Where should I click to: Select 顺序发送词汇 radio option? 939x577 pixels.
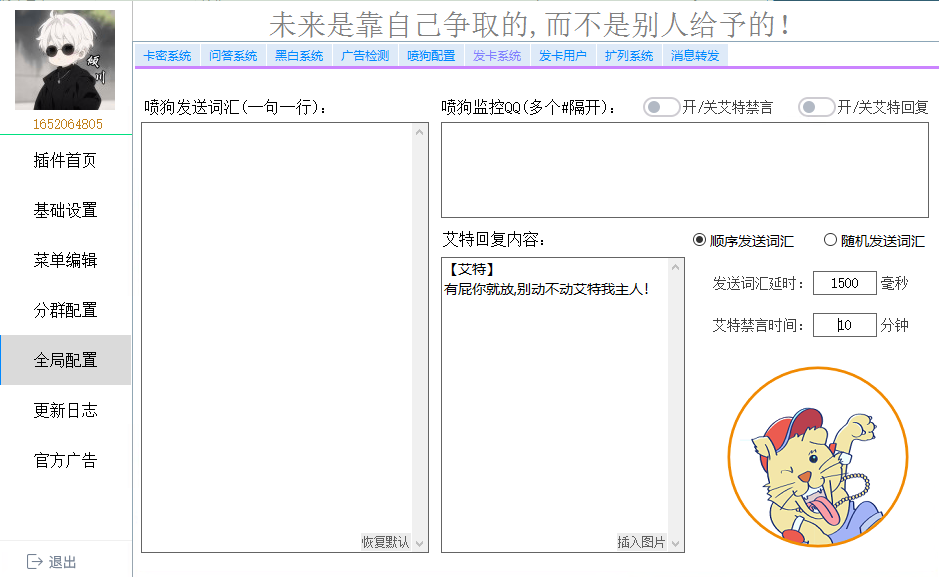699,240
